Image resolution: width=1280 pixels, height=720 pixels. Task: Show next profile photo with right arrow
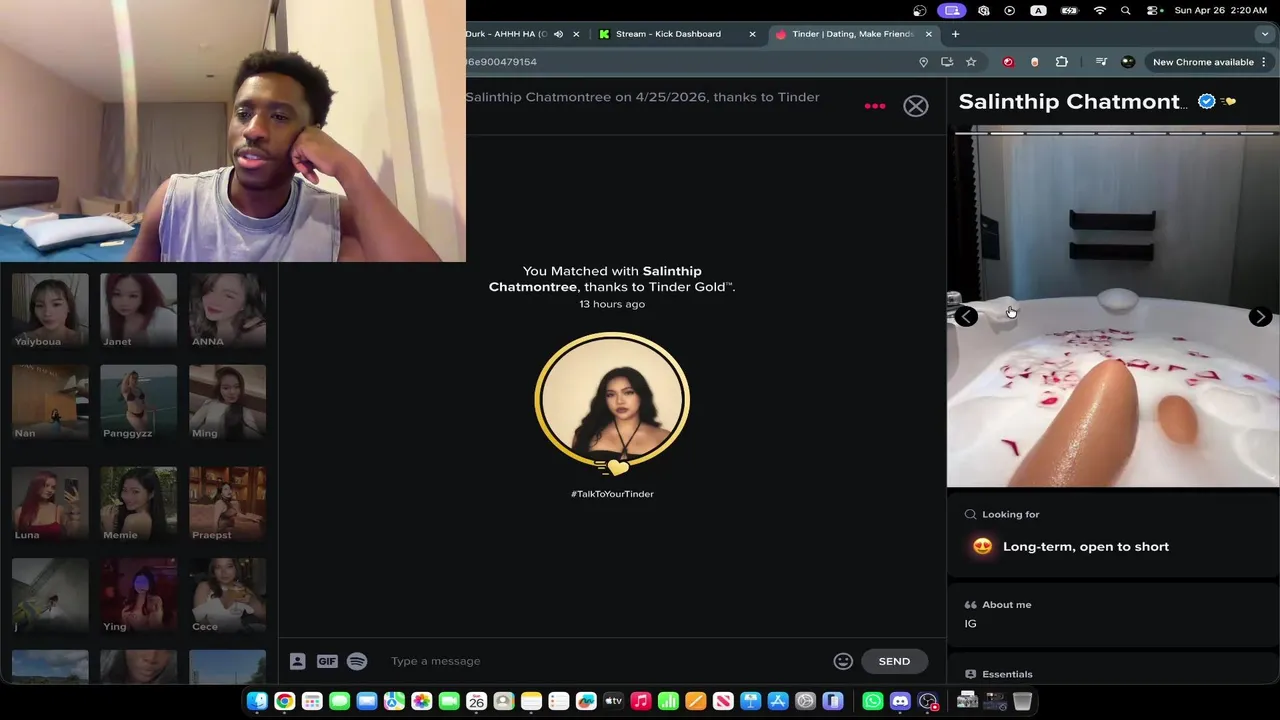click(x=1260, y=316)
